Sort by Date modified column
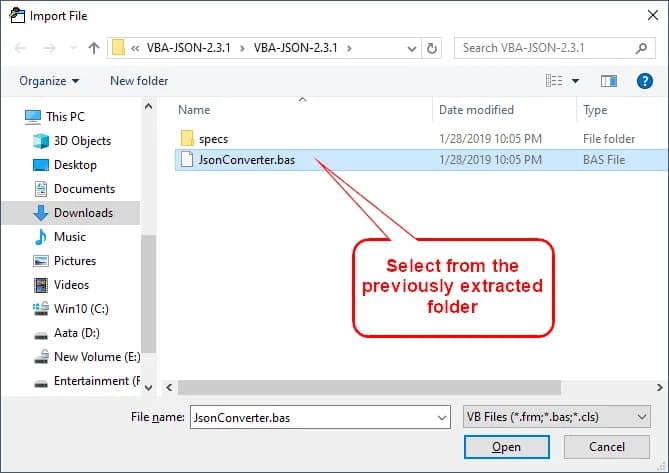669x473 pixels. (x=476, y=110)
